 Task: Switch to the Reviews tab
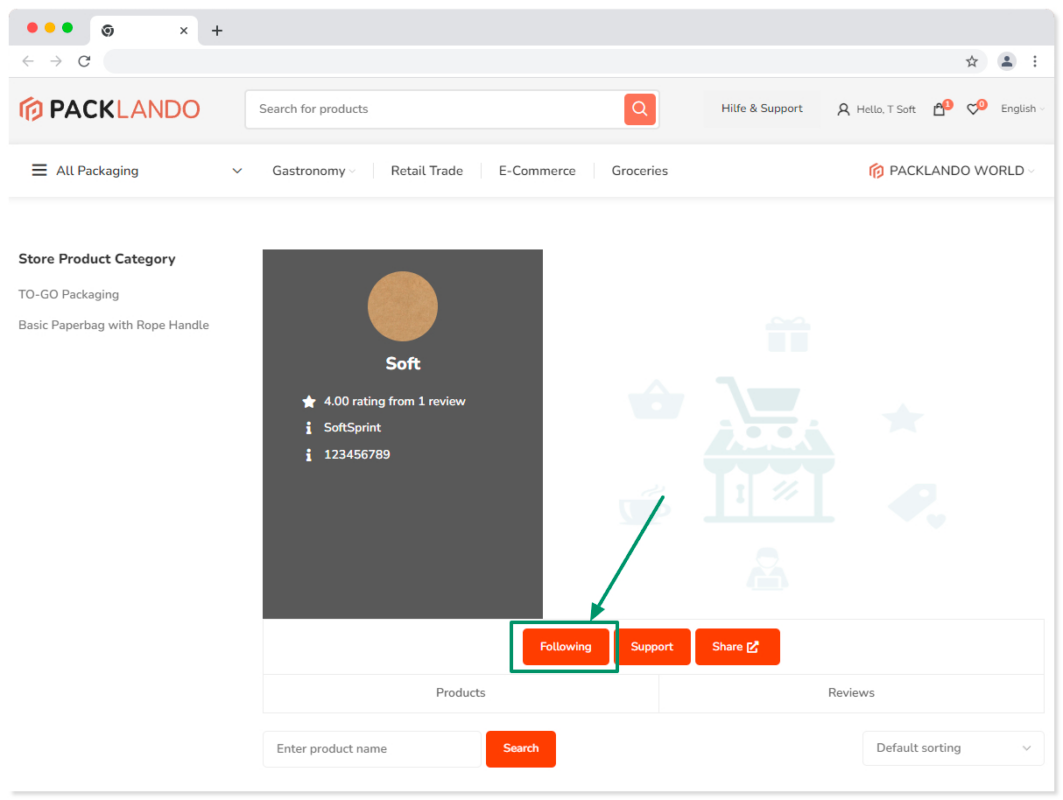point(851,693)
